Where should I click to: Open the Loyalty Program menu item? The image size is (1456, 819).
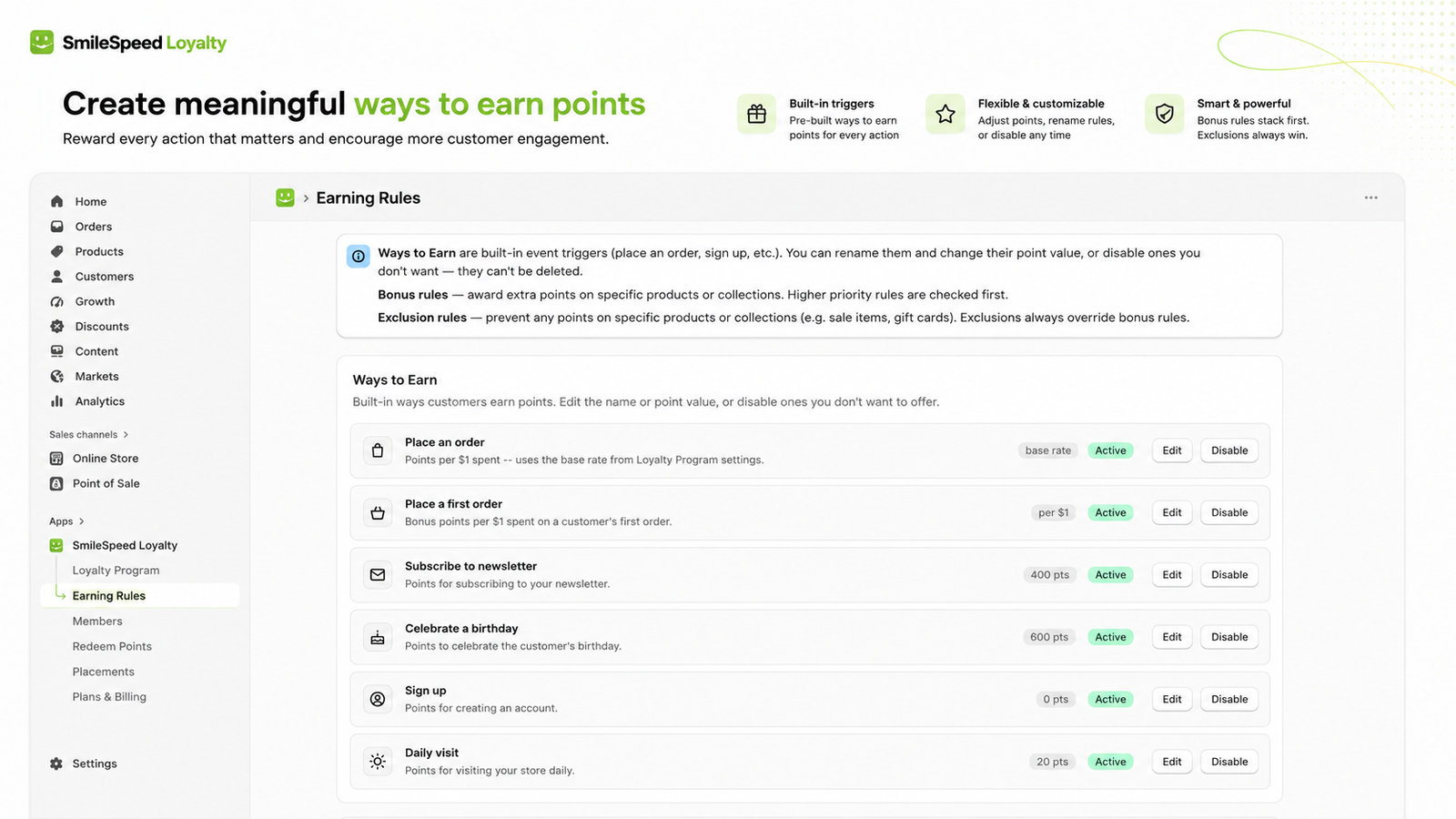116,571
